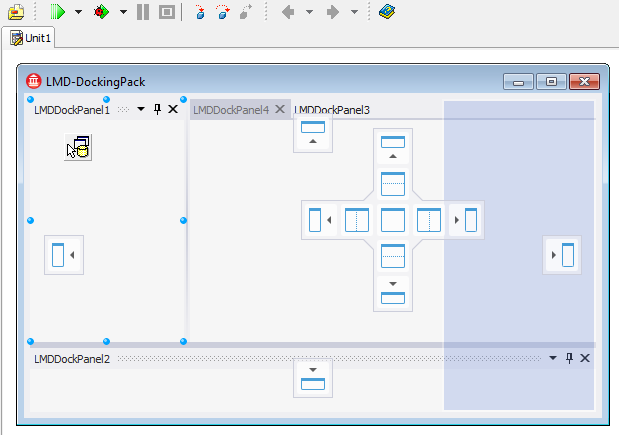Click the cross's center tabbed-dock indicator
619x435 pixels.
[393, 220]
